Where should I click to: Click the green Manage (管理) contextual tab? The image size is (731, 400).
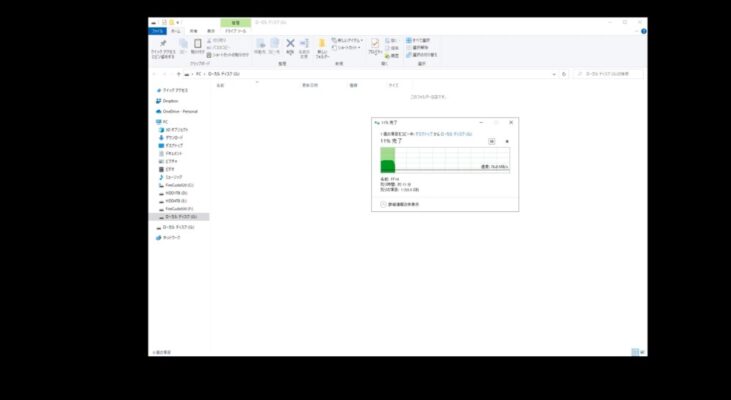[235, 22]
